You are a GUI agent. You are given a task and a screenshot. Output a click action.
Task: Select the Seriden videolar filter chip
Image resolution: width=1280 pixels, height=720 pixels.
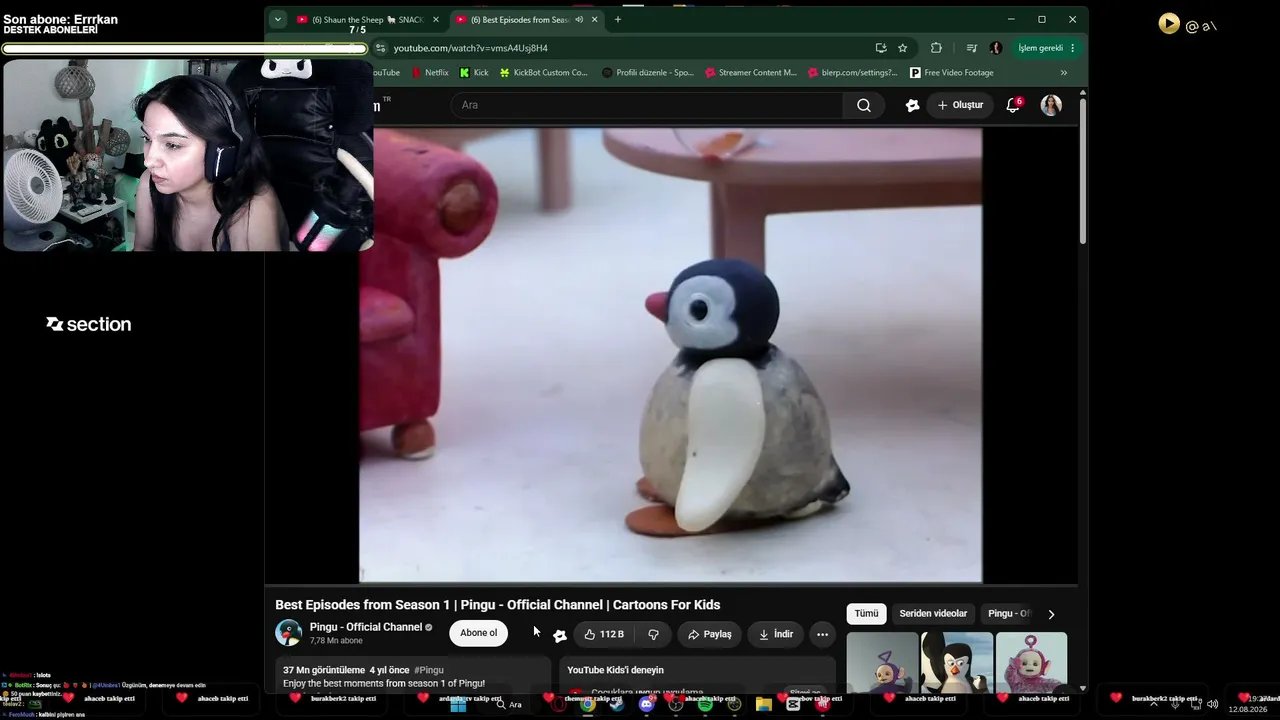(933, 613)
